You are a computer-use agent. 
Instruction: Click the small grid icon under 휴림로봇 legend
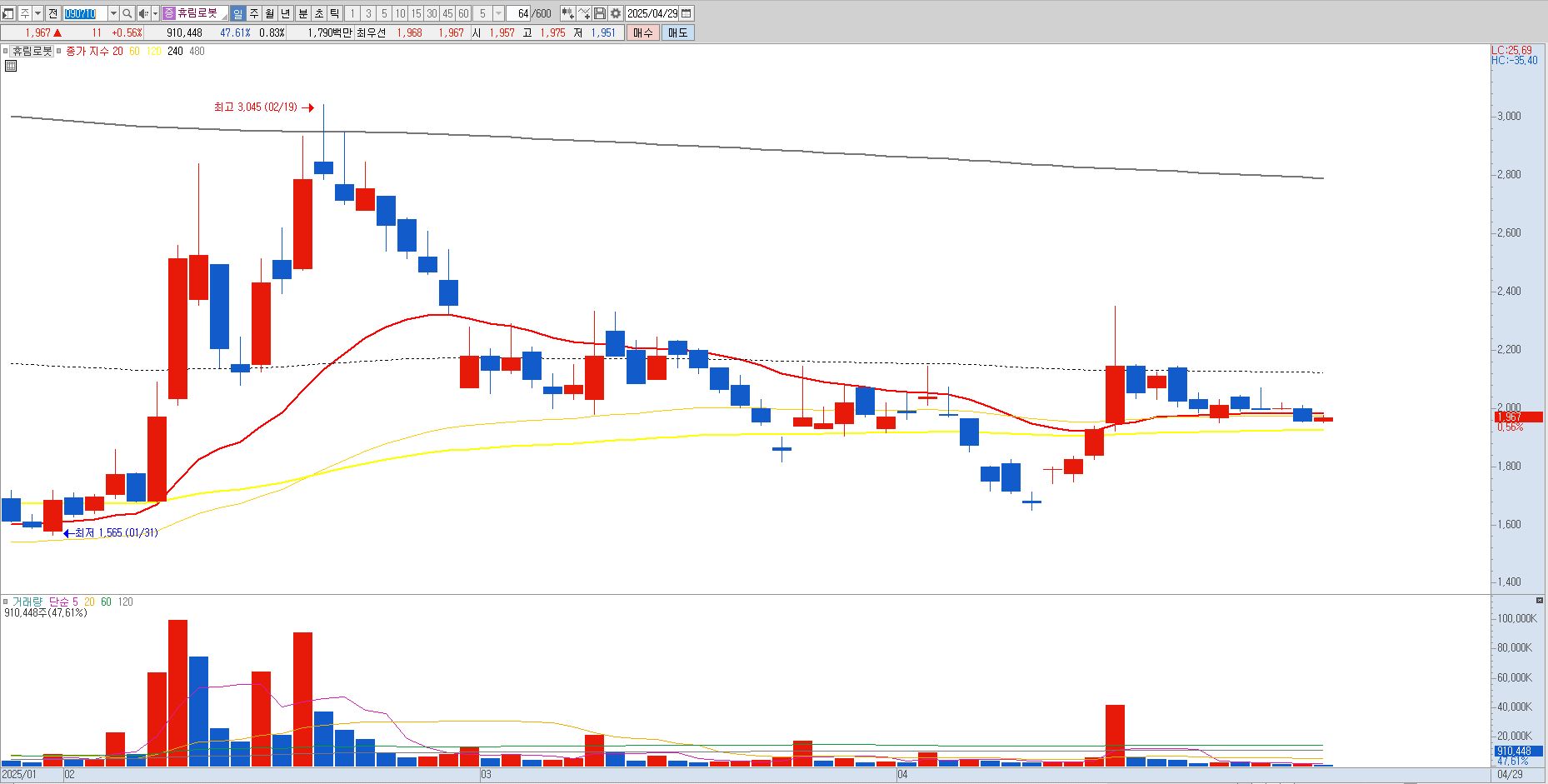11,65
